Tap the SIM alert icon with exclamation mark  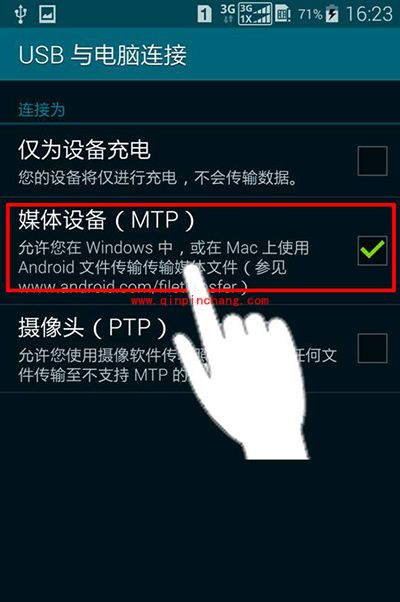(x=283, y=15)
